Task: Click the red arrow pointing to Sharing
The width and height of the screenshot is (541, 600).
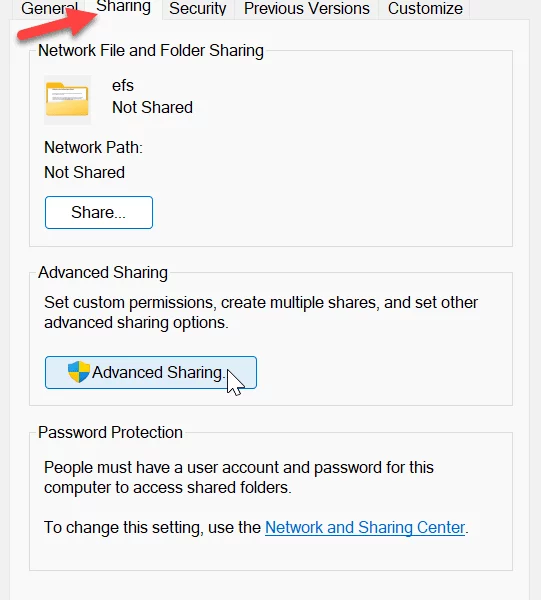Action: 57,24
